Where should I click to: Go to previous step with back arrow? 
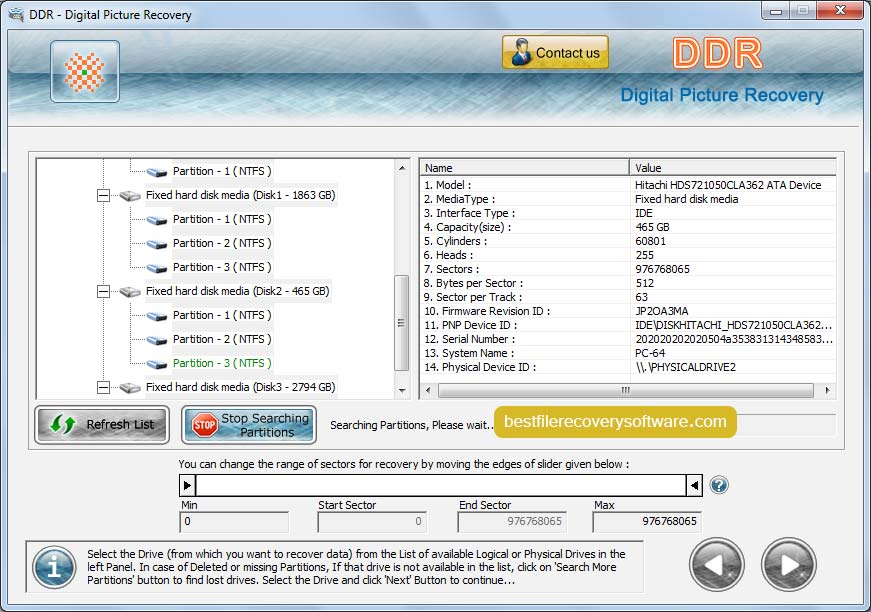(x=717, y=565)
